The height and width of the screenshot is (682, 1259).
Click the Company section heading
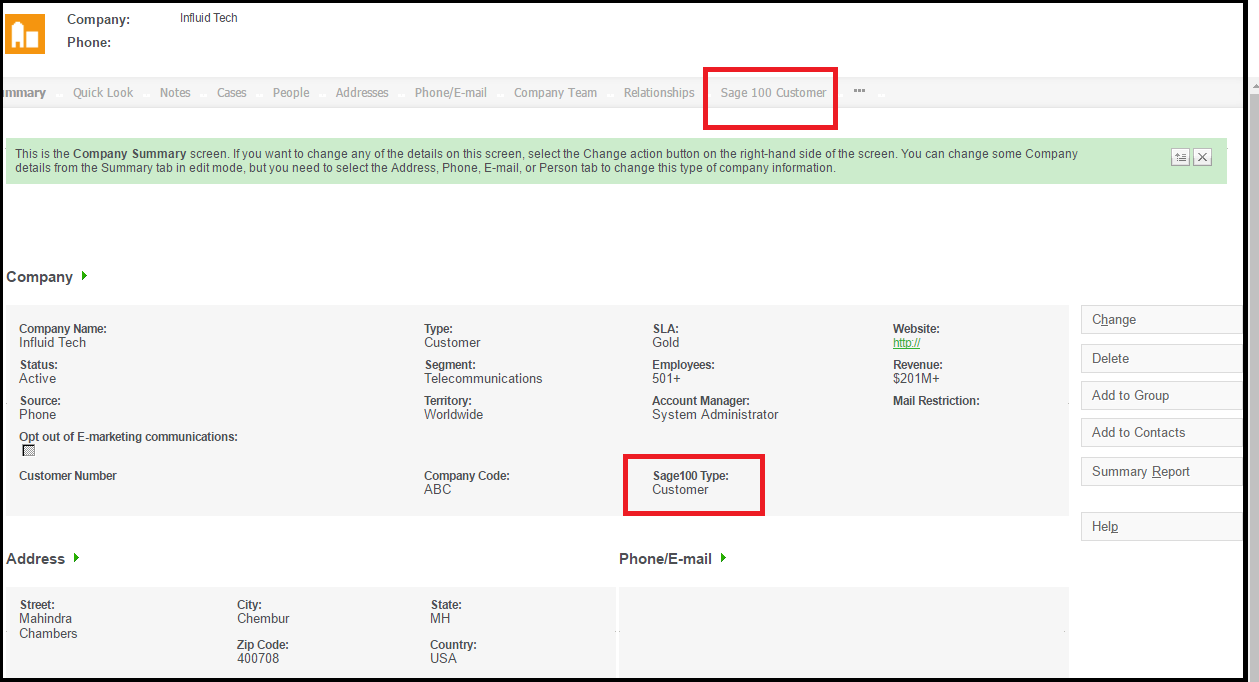39,277
